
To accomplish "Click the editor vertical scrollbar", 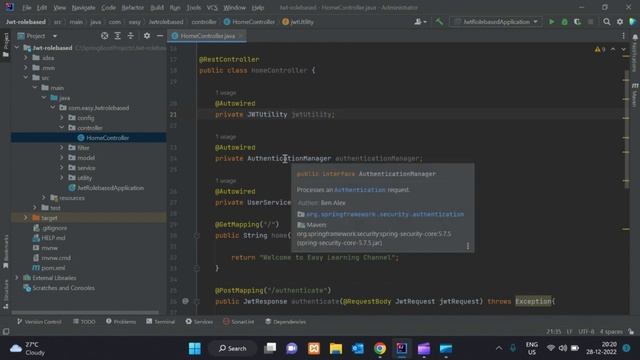I will coord(627,129).
